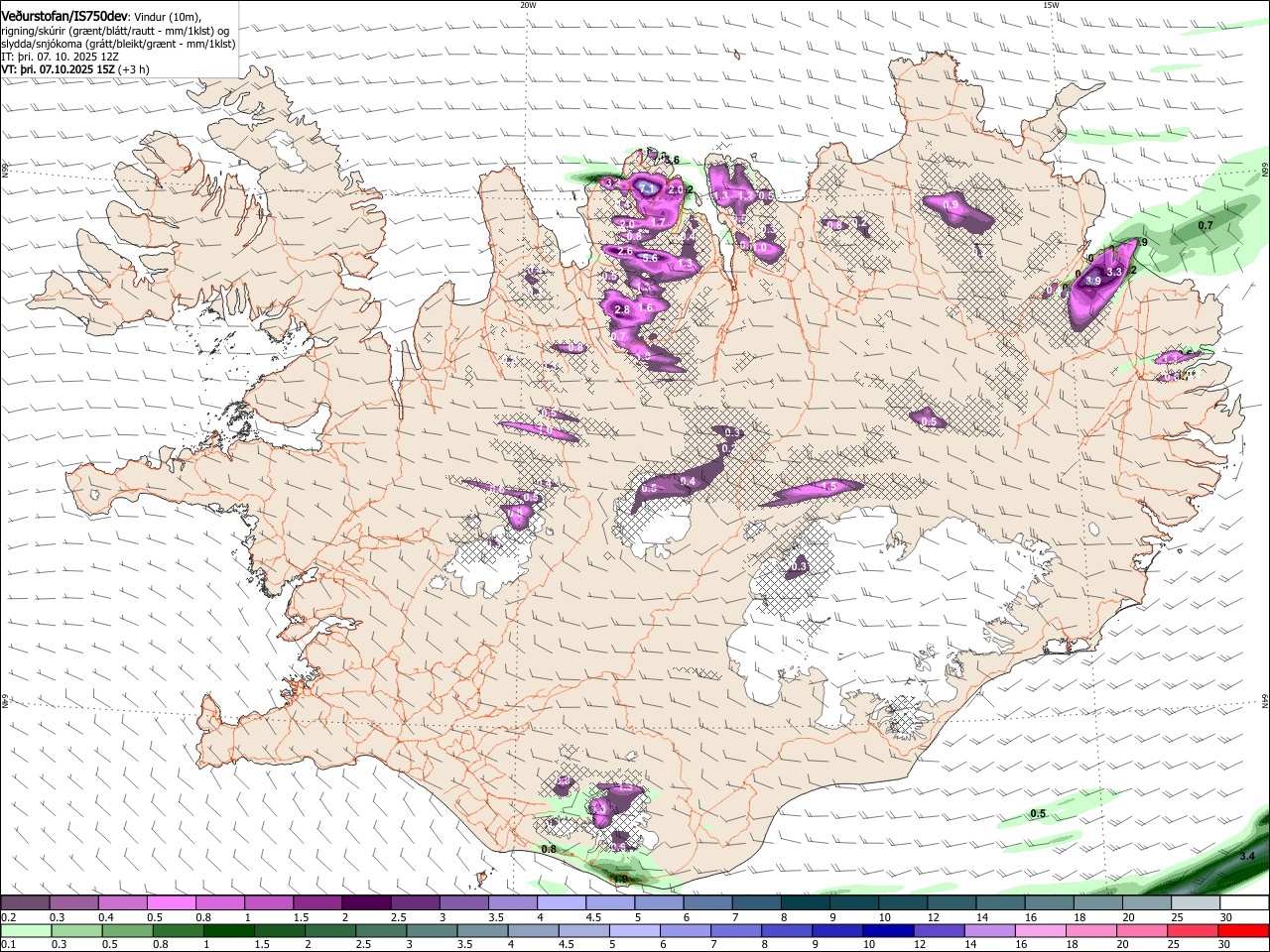
Task: Click the rigning/skúrir legend description line
Action: [115, 31]
